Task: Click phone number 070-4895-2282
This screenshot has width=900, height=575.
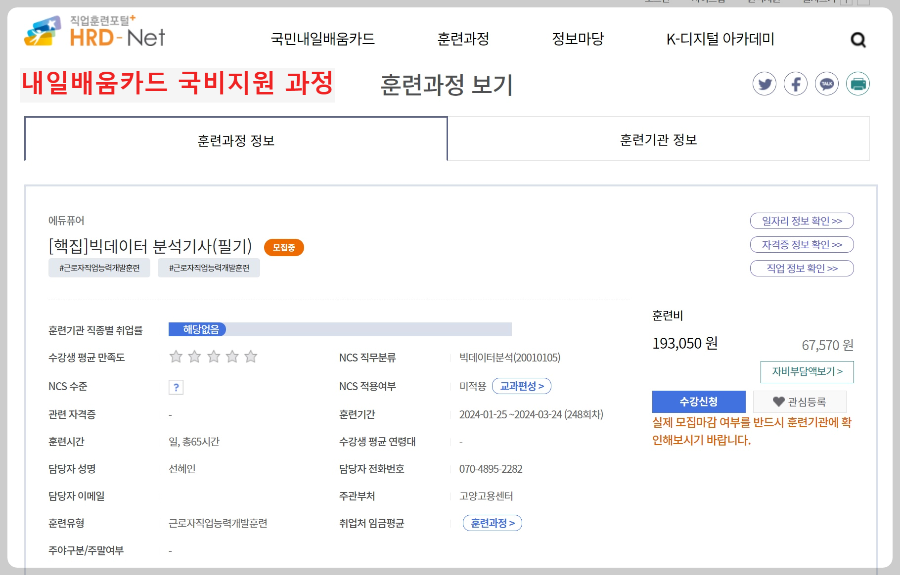Action: tap(491, 469)
